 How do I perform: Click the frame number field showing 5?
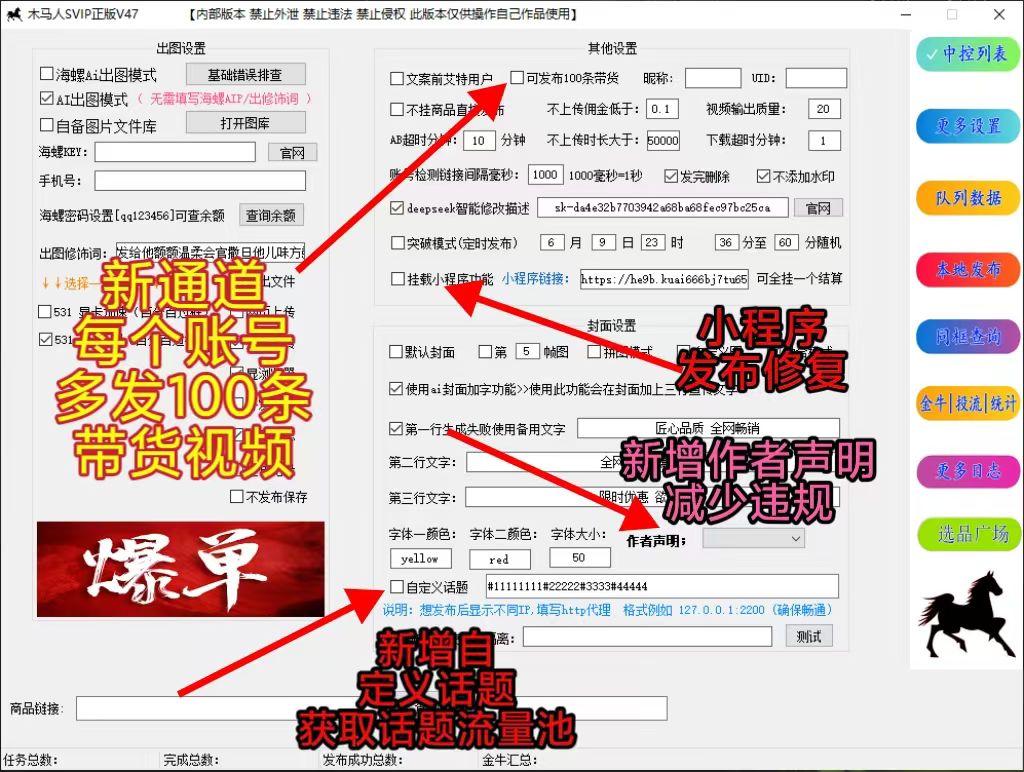pyautogui.click(x=527, y=351)
